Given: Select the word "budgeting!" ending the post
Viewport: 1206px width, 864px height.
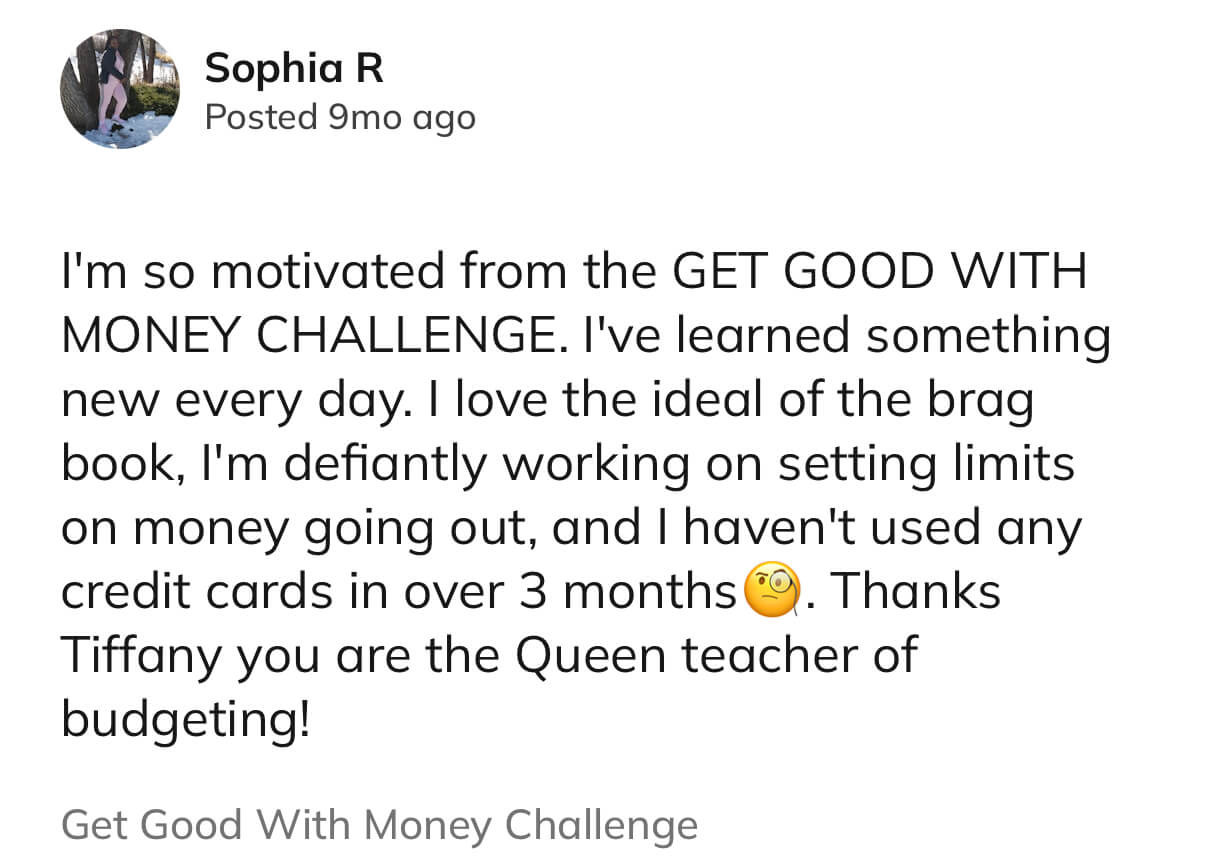Looking at the screenshot, I should tap(187, 720).
